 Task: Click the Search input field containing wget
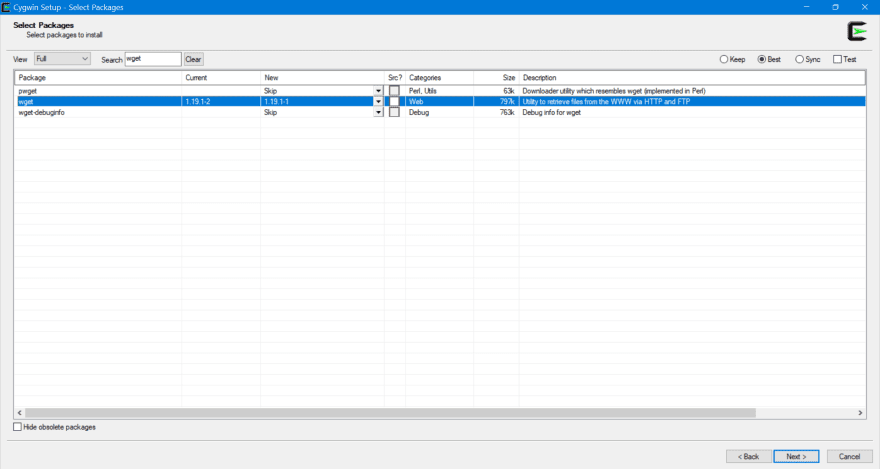(x=153, y=58)
